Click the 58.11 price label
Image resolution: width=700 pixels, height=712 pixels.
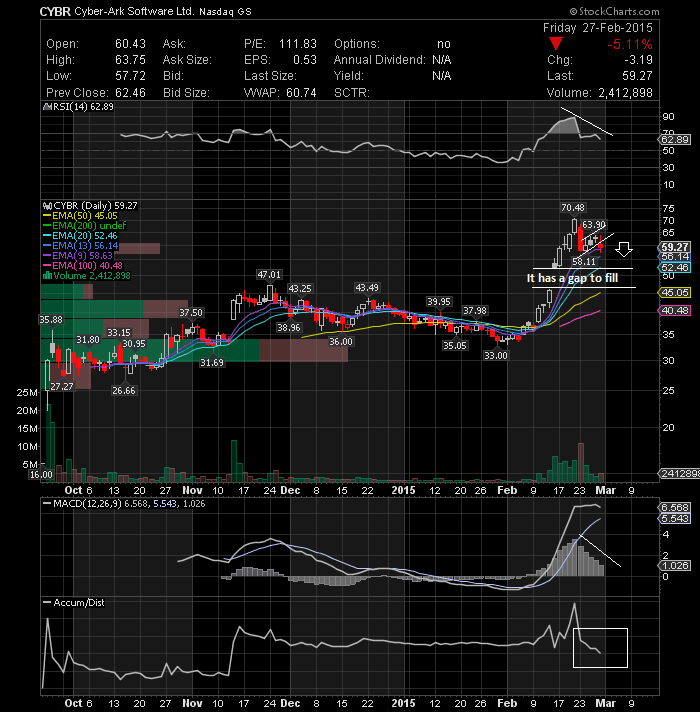tap(584, 262)
